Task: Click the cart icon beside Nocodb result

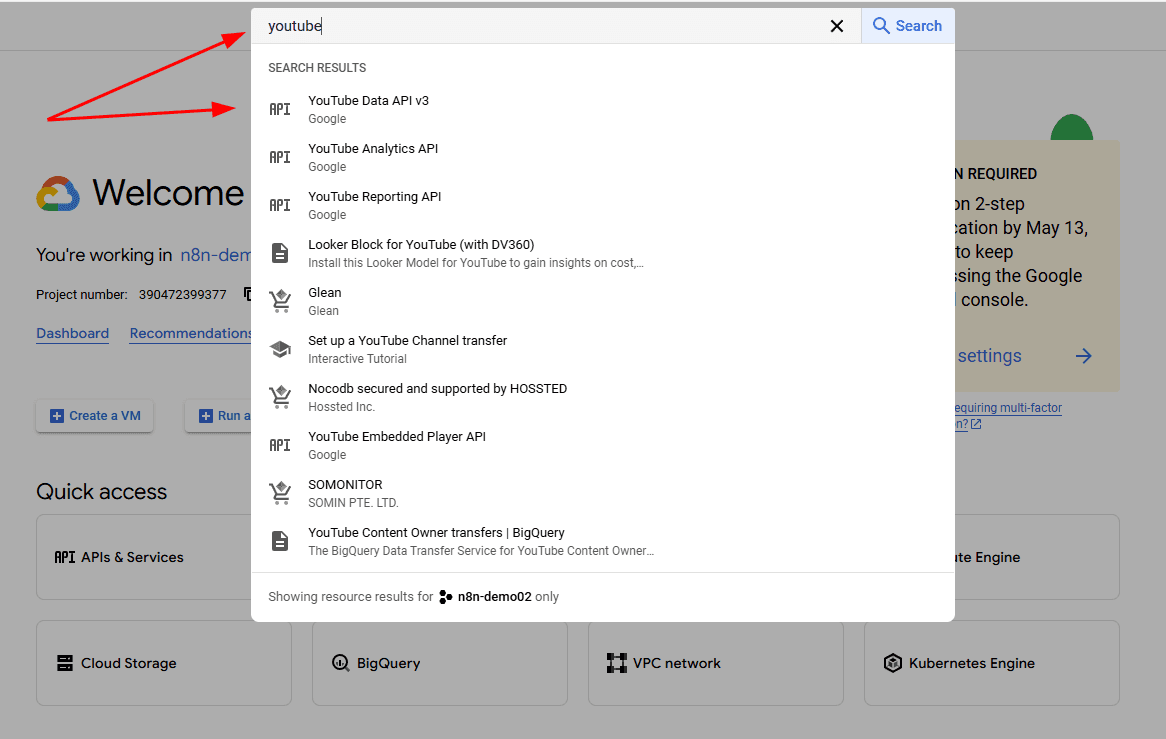Action: pyautogui.click(x=280, y=396)
